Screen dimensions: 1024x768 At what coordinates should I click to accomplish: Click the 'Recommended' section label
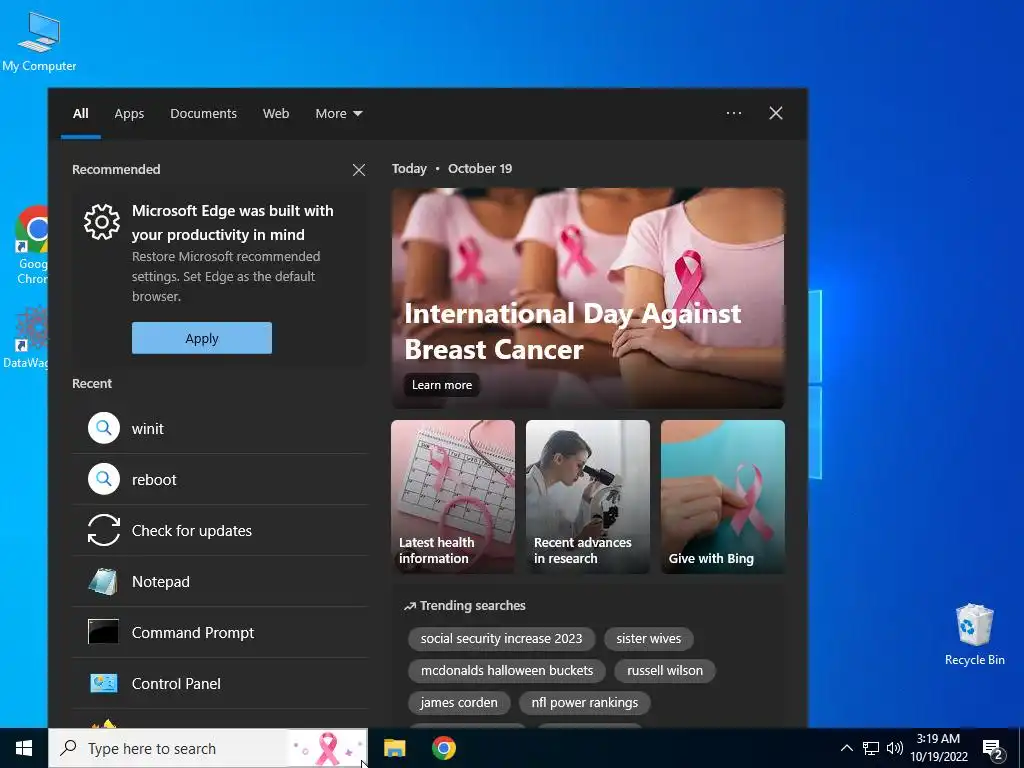116,169
